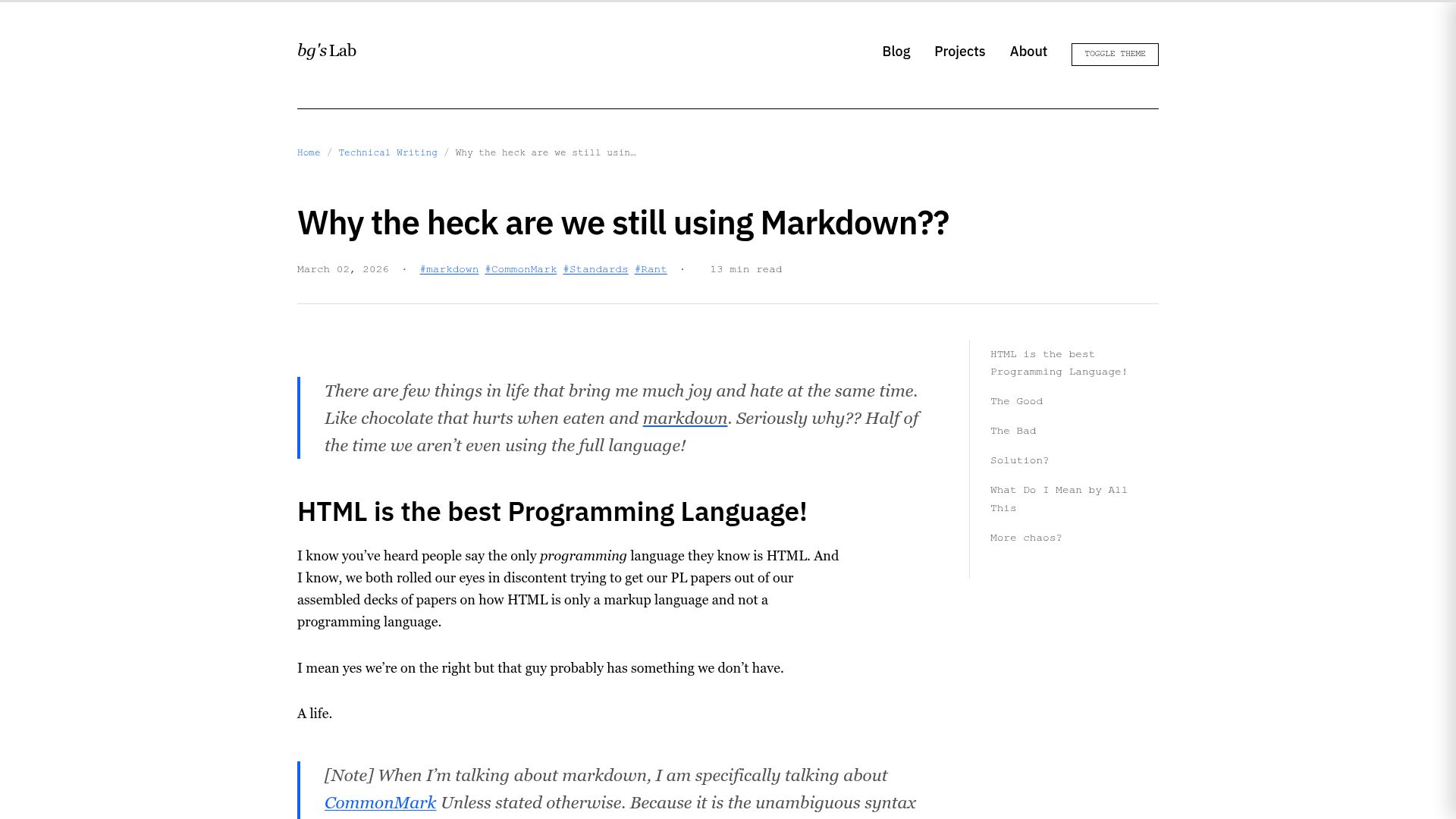Click the '13 min read' text

coord(745,269)
